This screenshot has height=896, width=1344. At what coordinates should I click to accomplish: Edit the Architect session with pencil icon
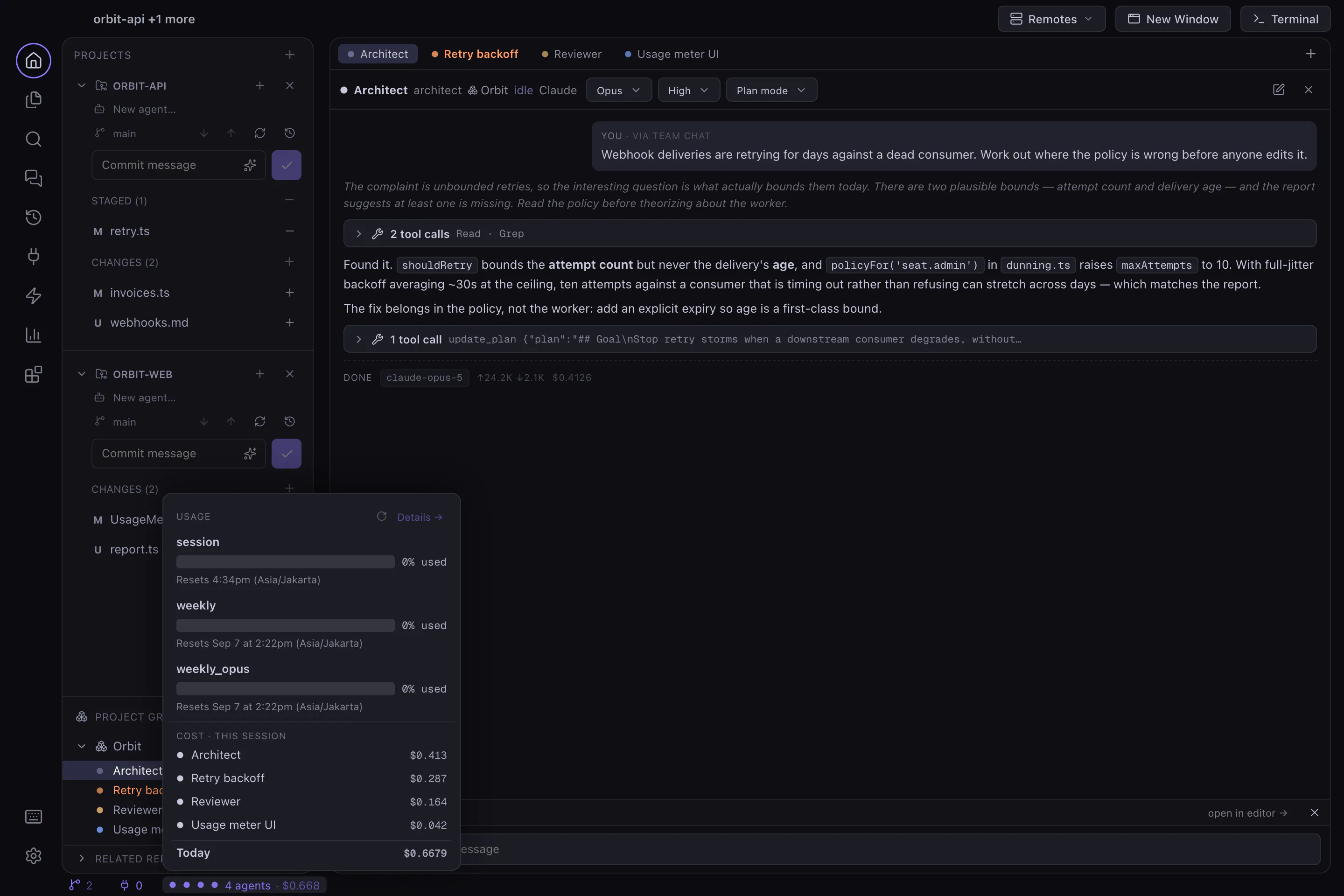pyautogui.click(x=1279, y=90)
